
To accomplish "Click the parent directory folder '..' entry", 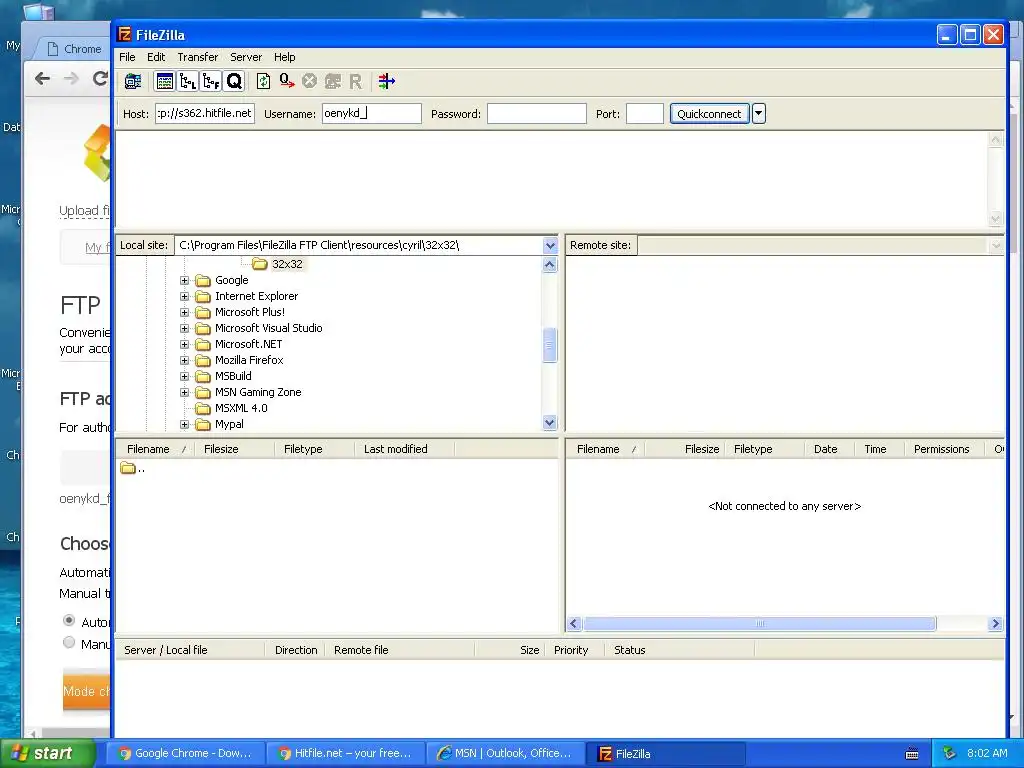I will click(133, 468).
